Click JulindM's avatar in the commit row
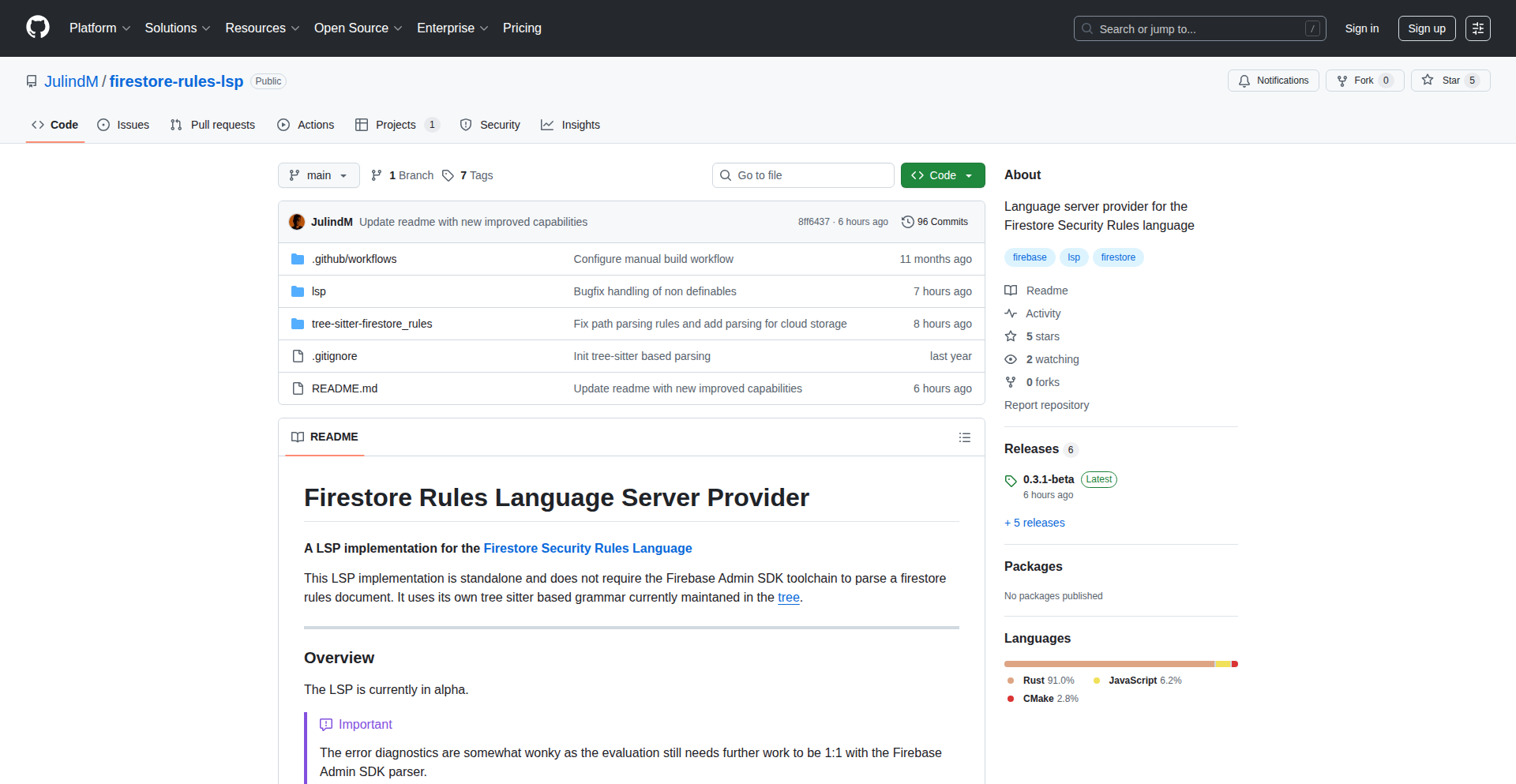 tap(297, 222)
